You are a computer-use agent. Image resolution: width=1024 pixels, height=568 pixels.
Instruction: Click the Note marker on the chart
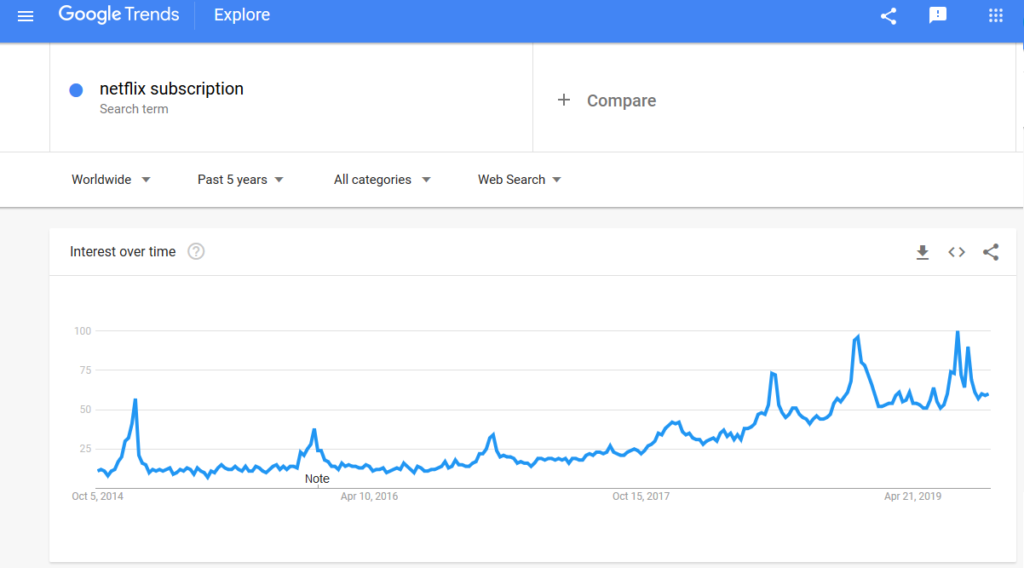tap(317, 479)
